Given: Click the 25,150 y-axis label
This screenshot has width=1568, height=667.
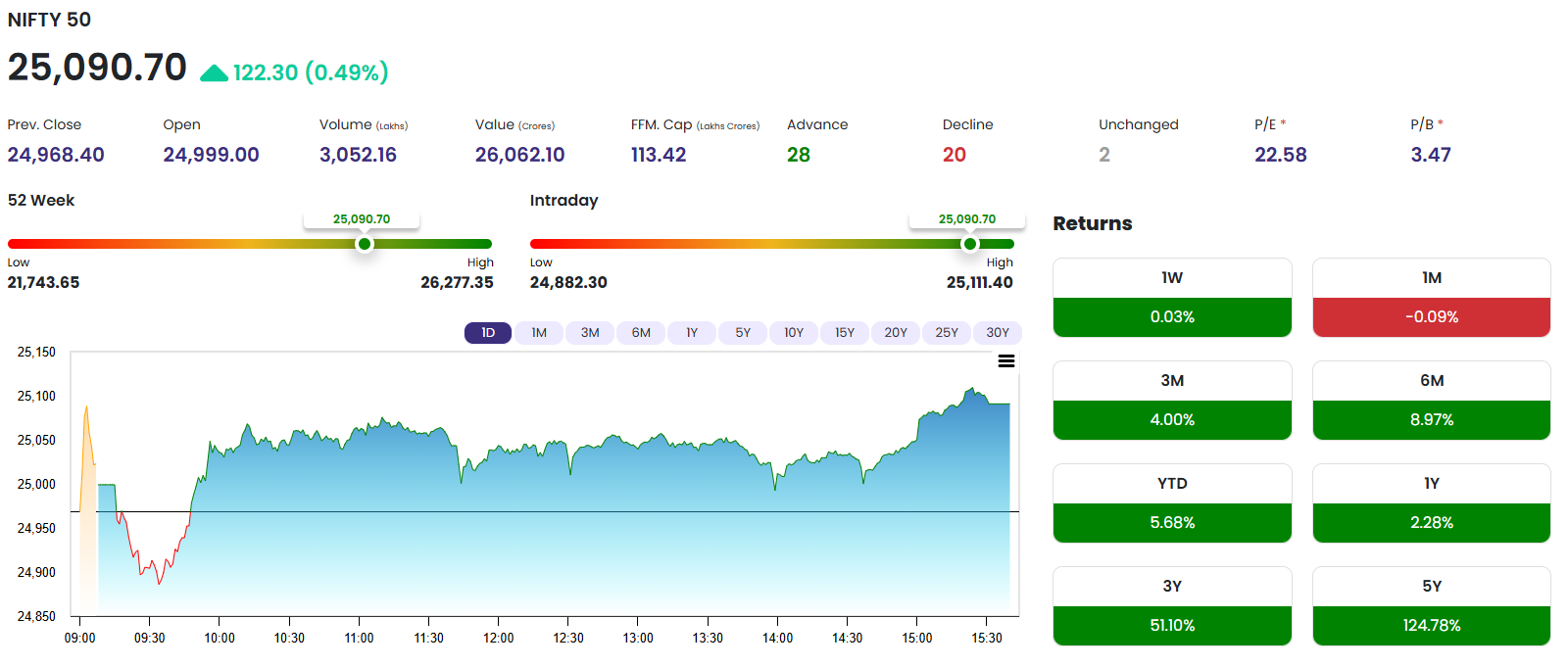Looking at the screenshot, I should point(36,352).
